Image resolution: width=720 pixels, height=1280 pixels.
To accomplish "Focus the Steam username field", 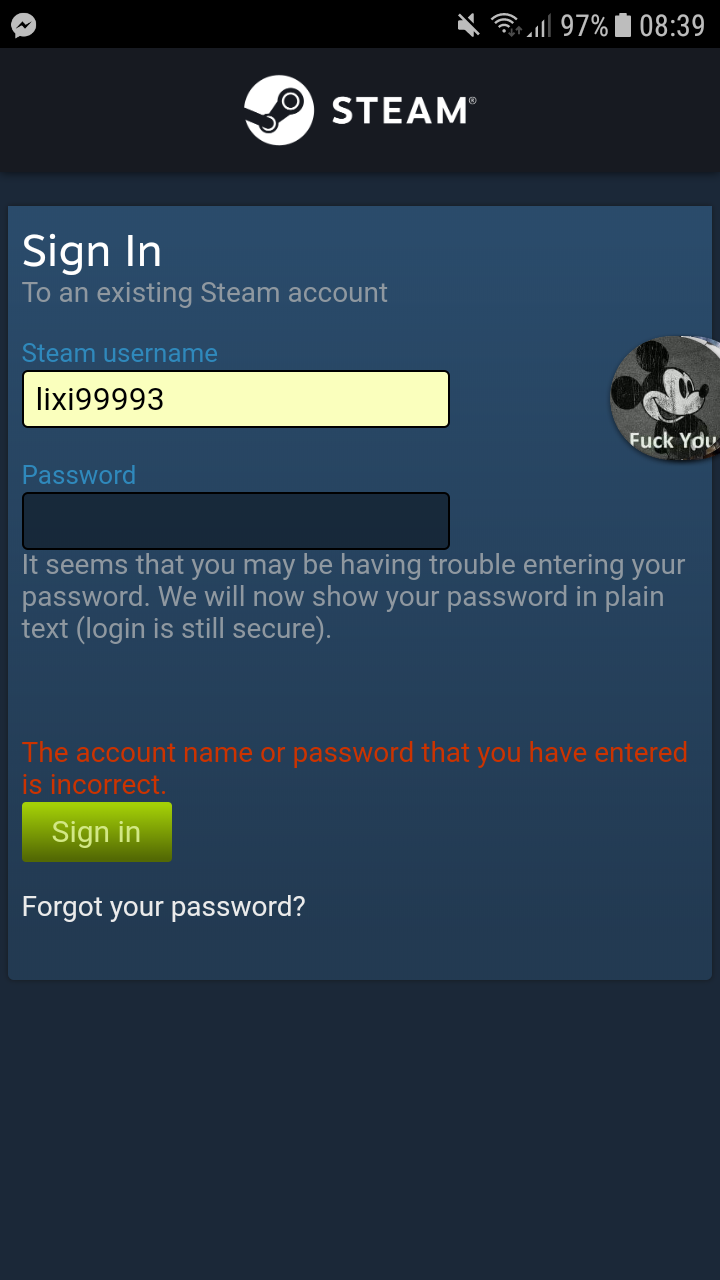I will click(236, 399).
